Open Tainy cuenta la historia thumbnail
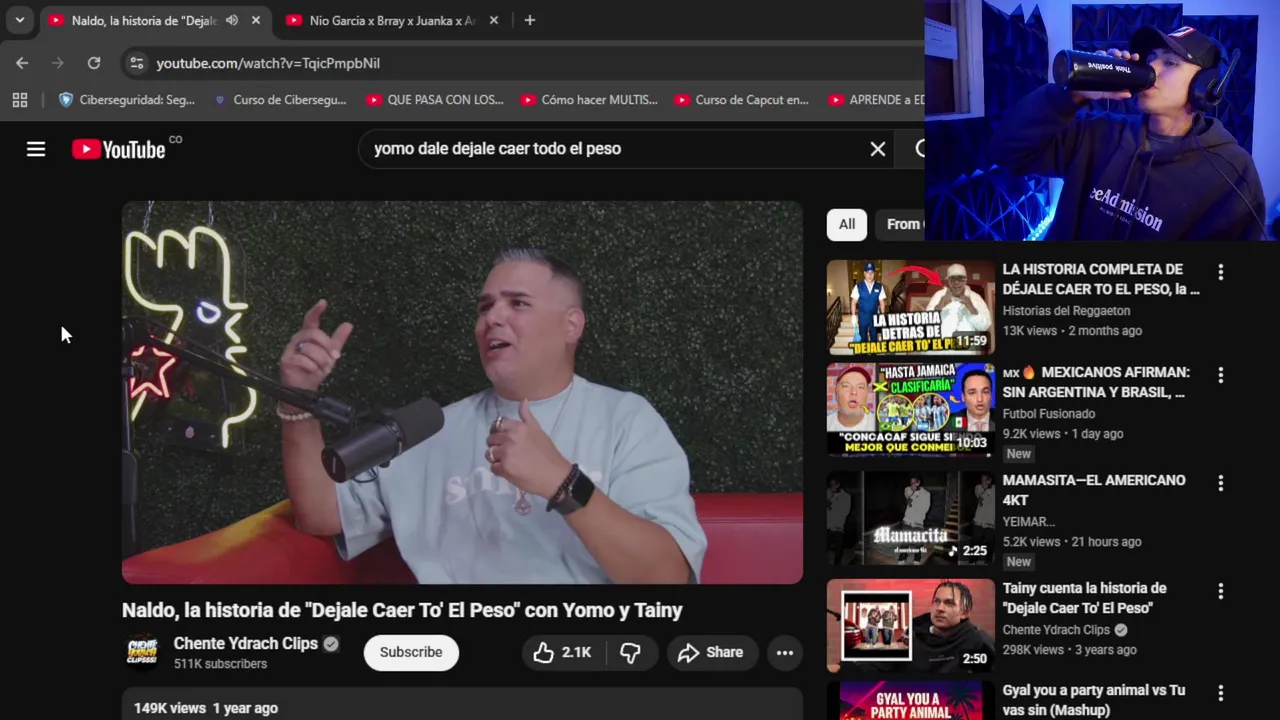The width and height of the screenshot is (1280, 720). point(911,626)
